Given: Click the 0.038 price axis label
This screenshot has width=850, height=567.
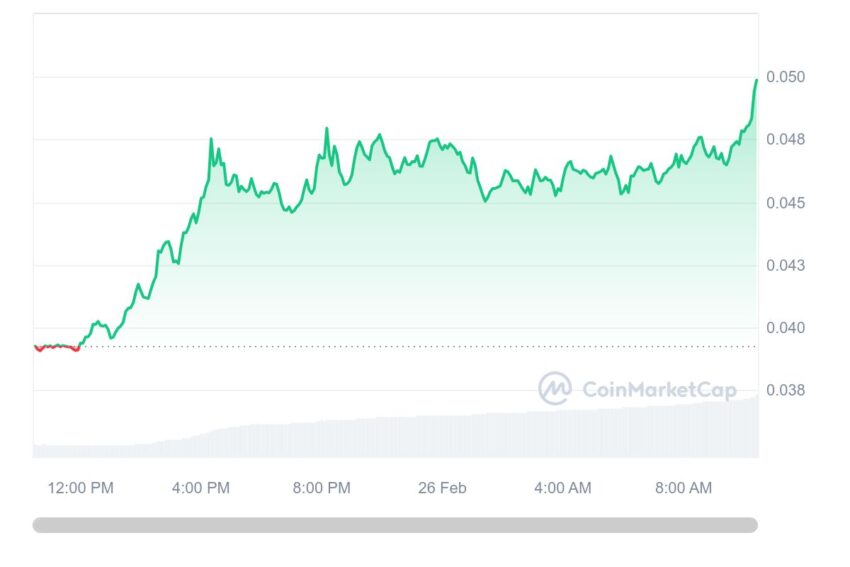Looking at the screenshot, I should tap(785, 390).
